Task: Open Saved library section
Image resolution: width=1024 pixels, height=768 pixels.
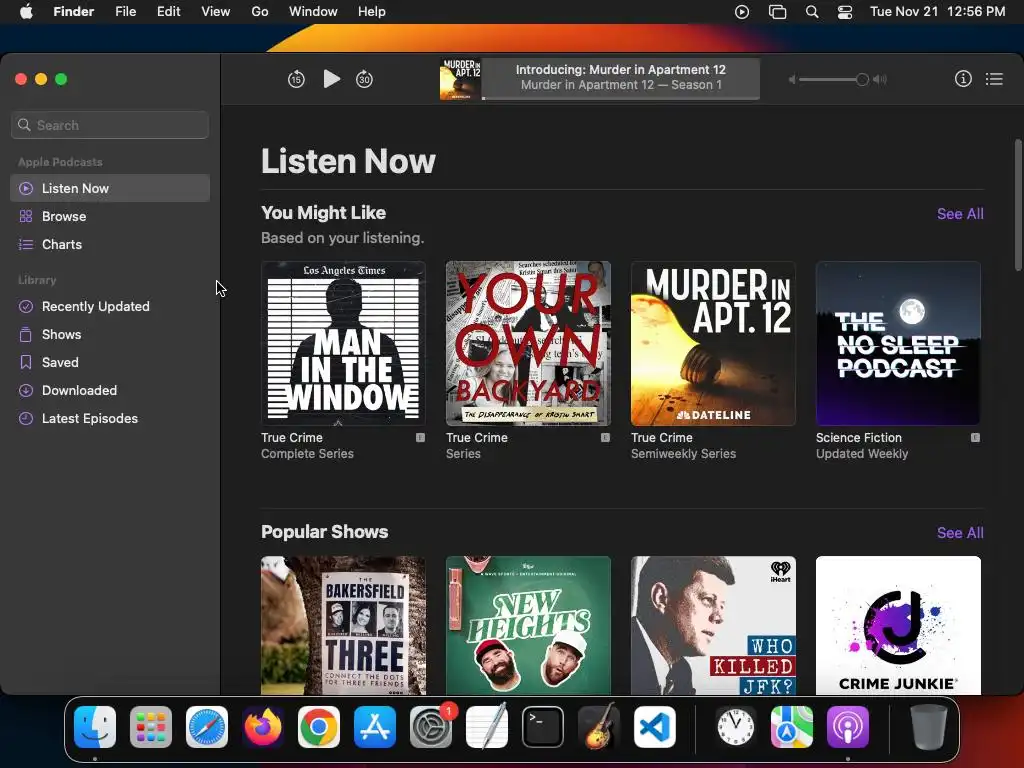Action: pyautogui.click(x=110, y=362)
